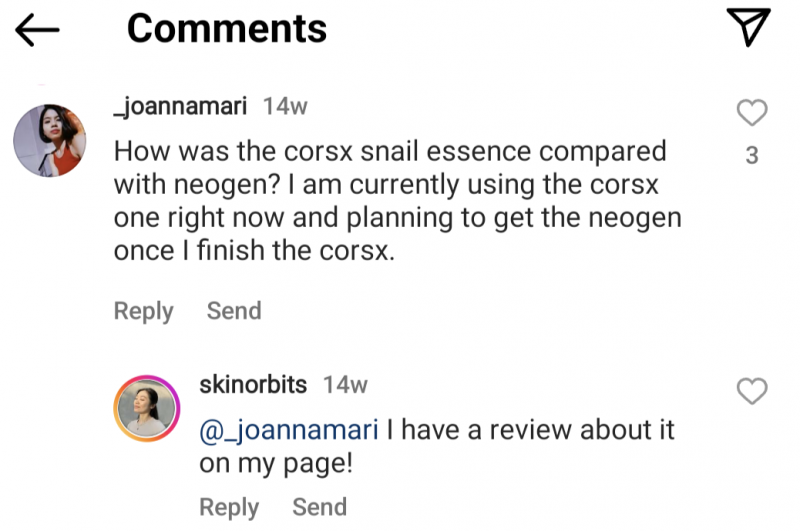
Task: Tap the @_joannamari mention in reply
Action: 289,430
